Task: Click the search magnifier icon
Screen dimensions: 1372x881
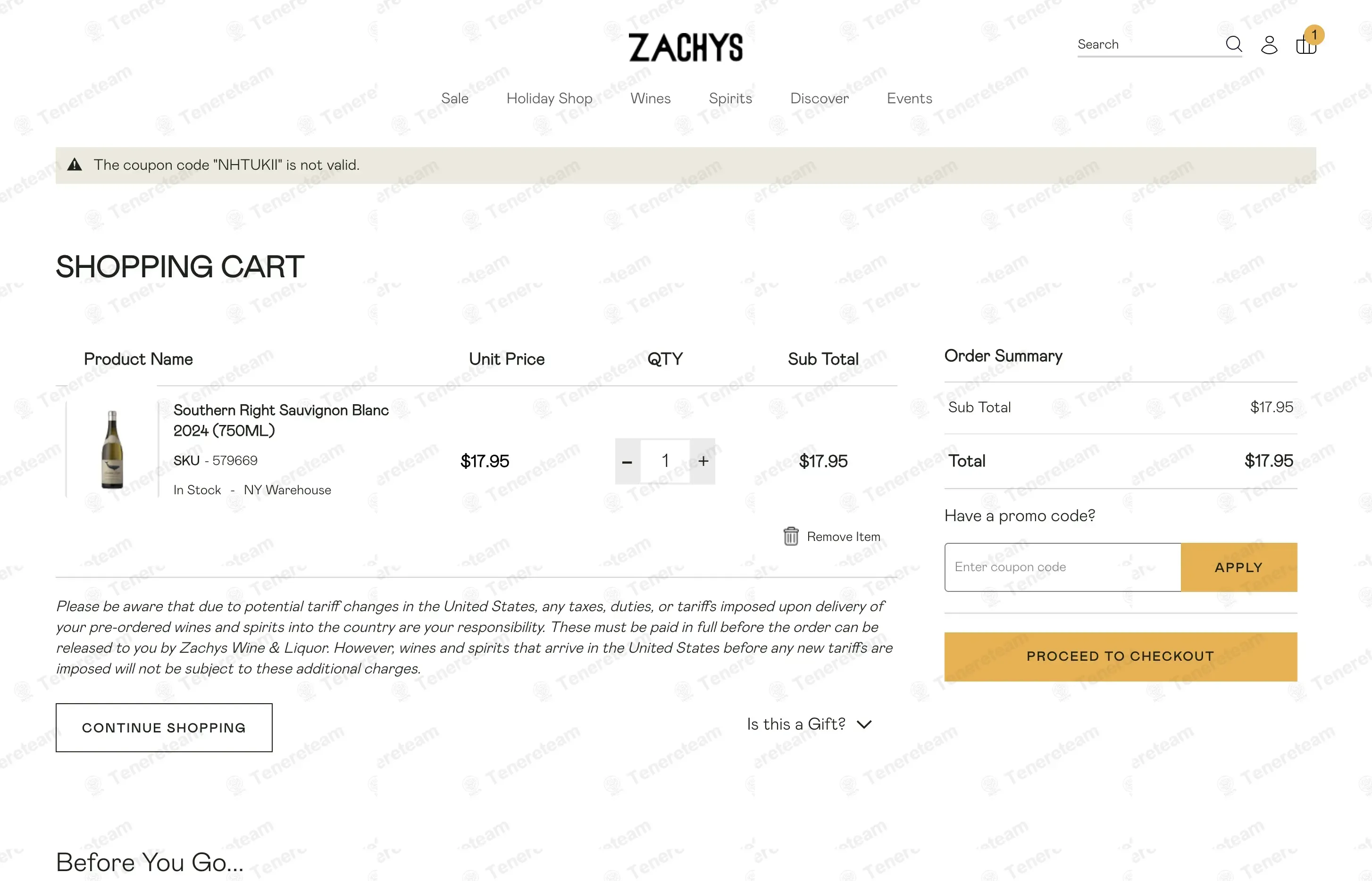Action: (1234, 44)
